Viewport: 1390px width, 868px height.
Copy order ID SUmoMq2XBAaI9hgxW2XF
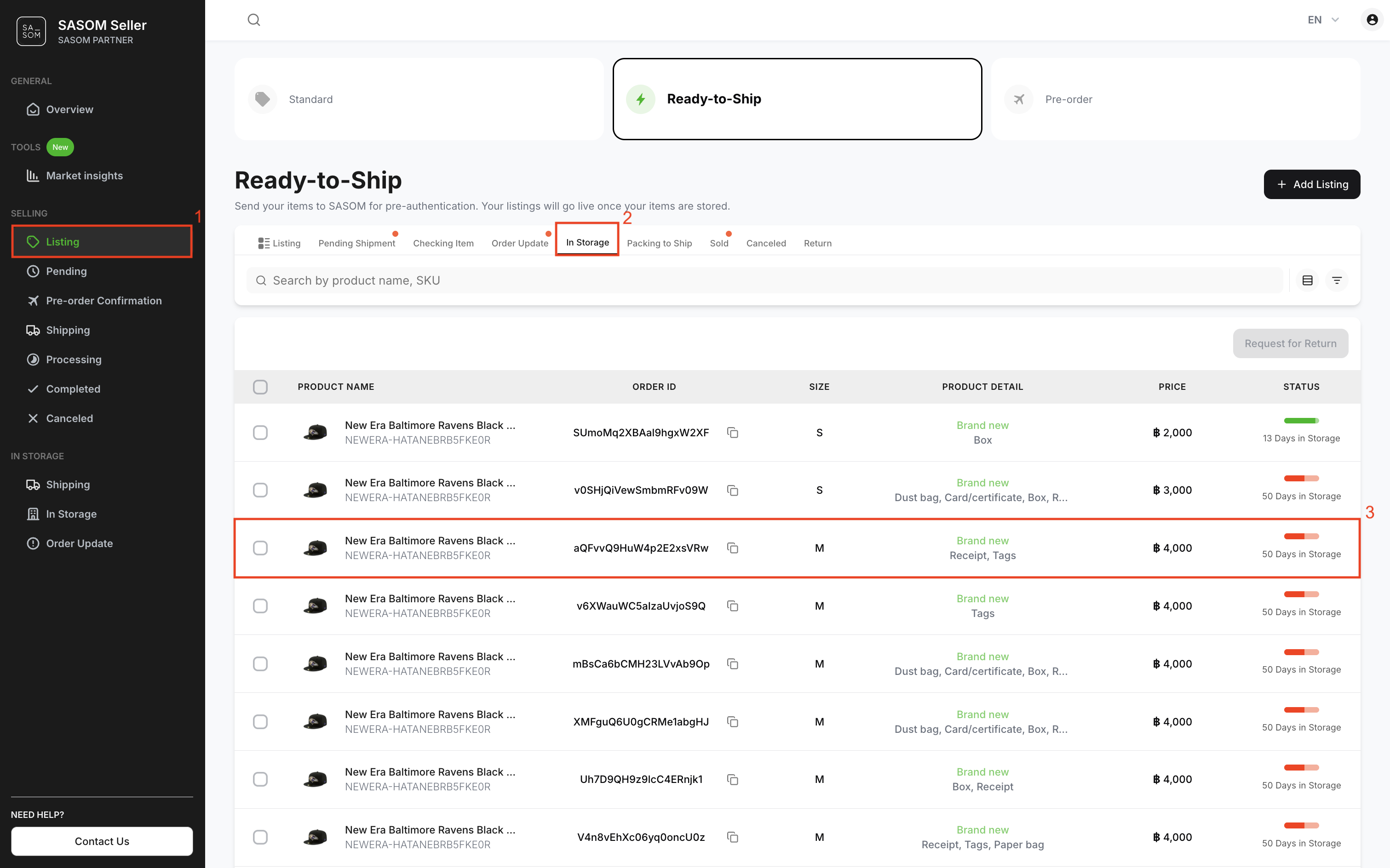(732, 433)
